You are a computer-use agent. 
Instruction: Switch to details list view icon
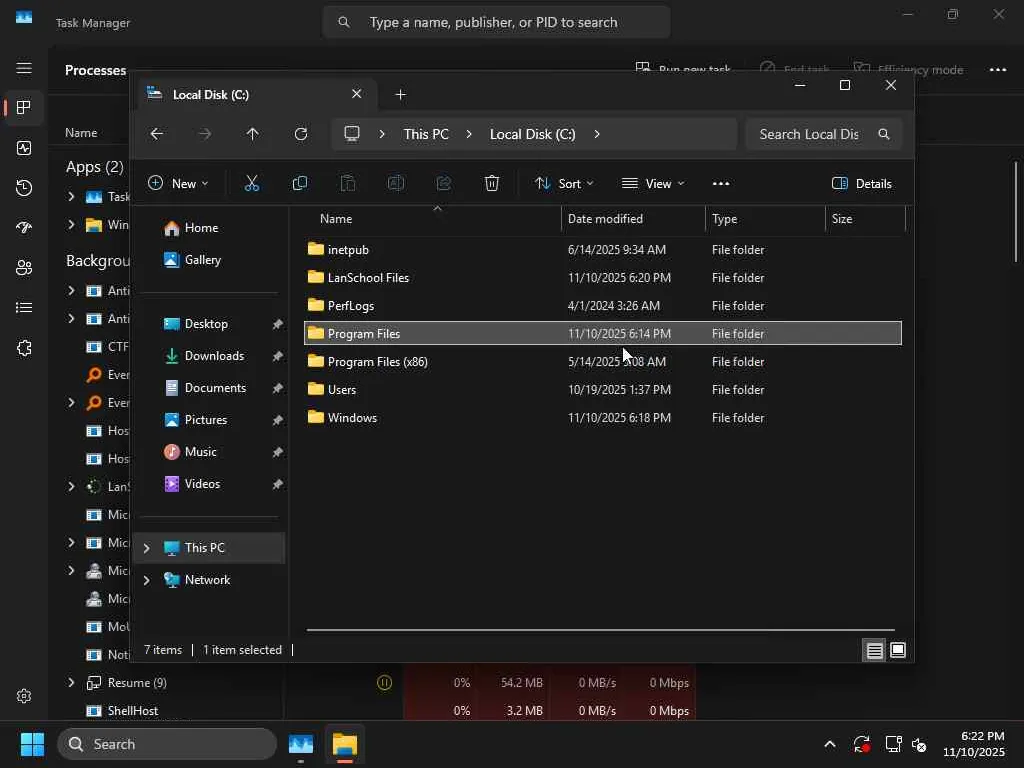pyautogui.click(x=874, y=650)
